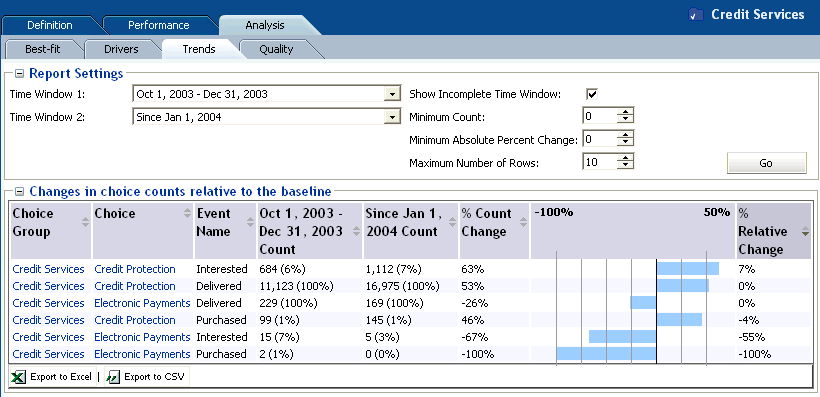The height and width of the screenshot is (397, 820).
Task: Open the Time Window 2 dropdown
Action: (392, 117)
